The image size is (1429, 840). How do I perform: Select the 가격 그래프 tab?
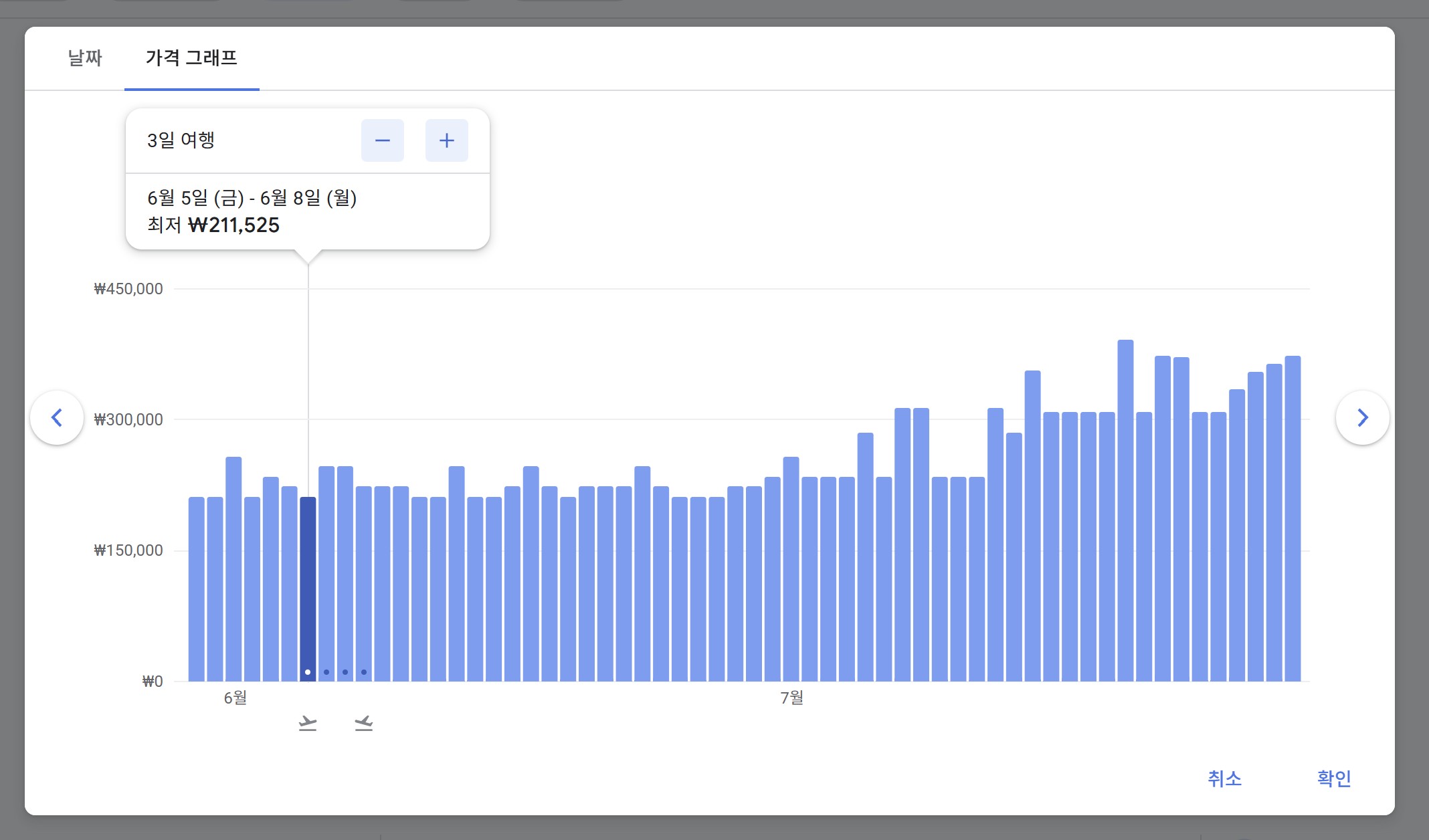(191, 58)
